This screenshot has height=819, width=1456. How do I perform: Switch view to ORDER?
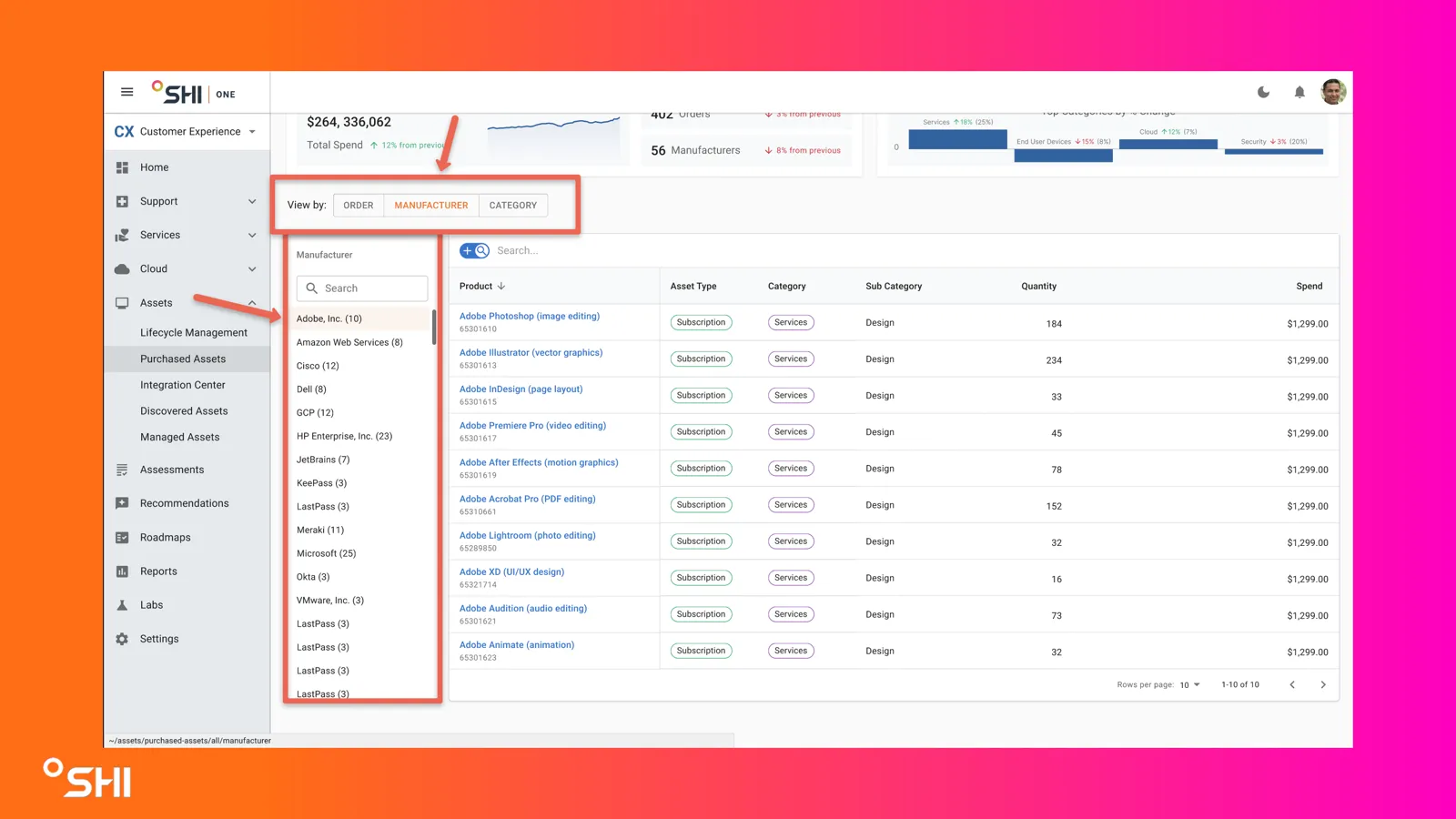point(359,205)
